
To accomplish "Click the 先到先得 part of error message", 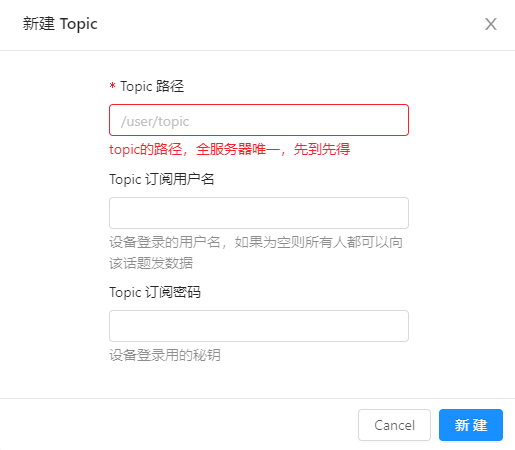I will click(x=322, y=149).
